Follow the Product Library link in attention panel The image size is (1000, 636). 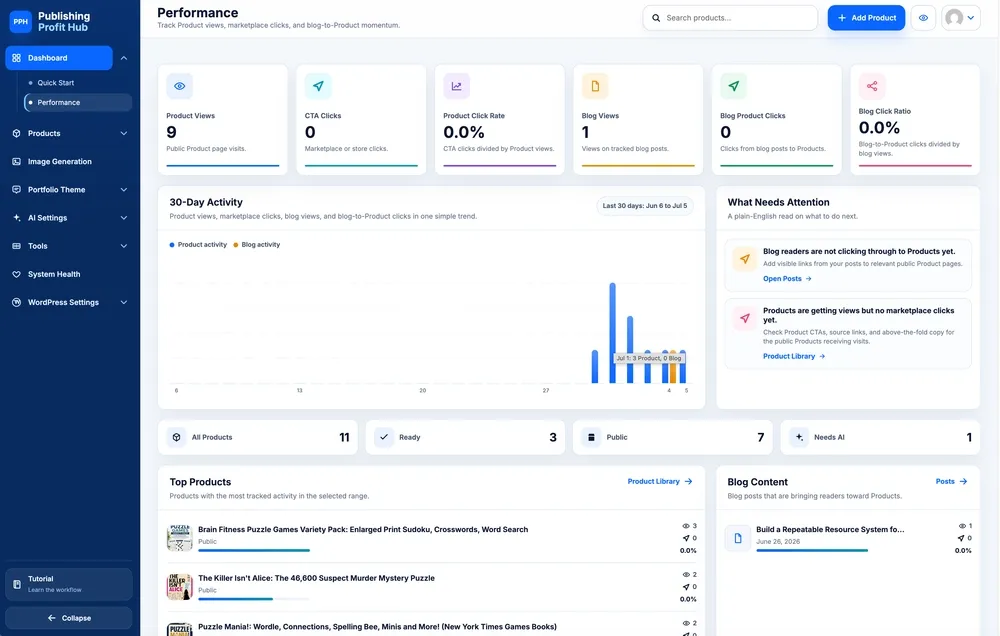click(x=794, y=357)
